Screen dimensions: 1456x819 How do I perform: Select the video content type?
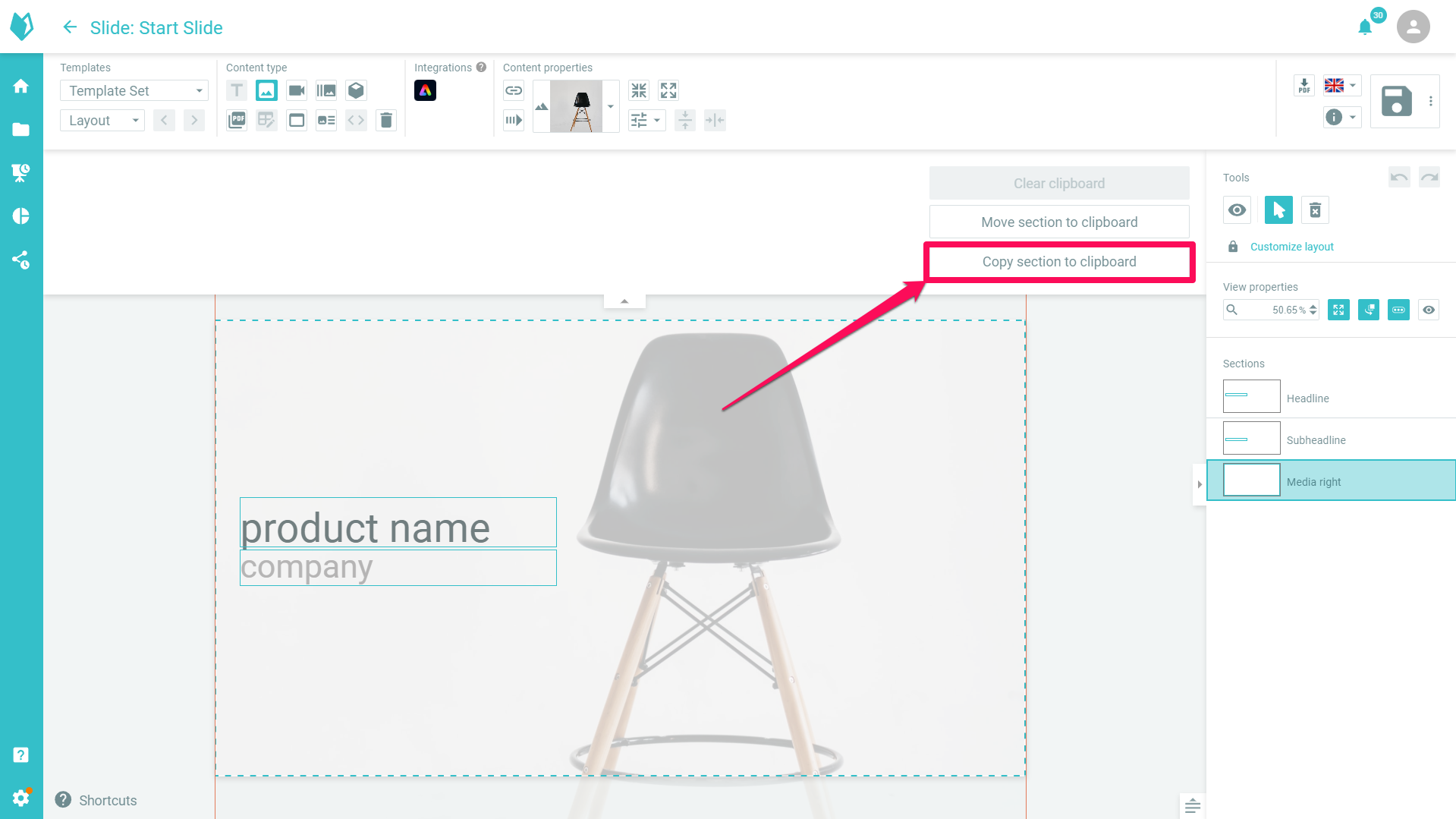tap(296, 90)
